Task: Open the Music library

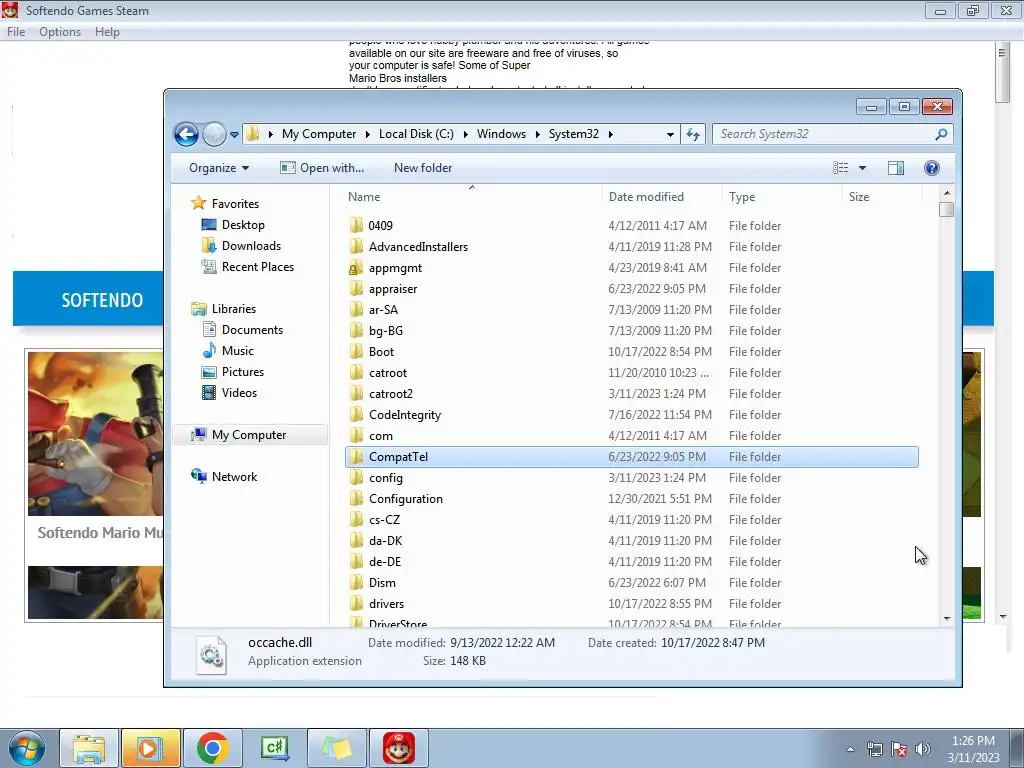Action: pos(228,351)
